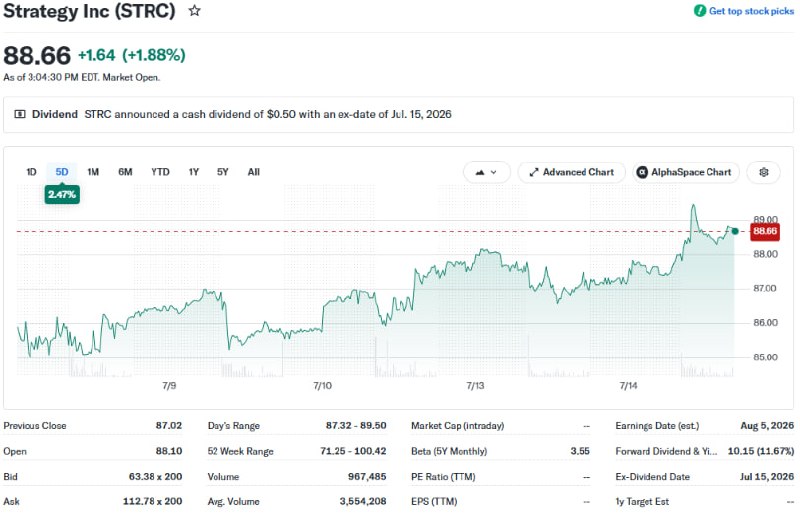Open the chart settings gear
Viewport: 800px width, 519px height.
click(763, 172)
